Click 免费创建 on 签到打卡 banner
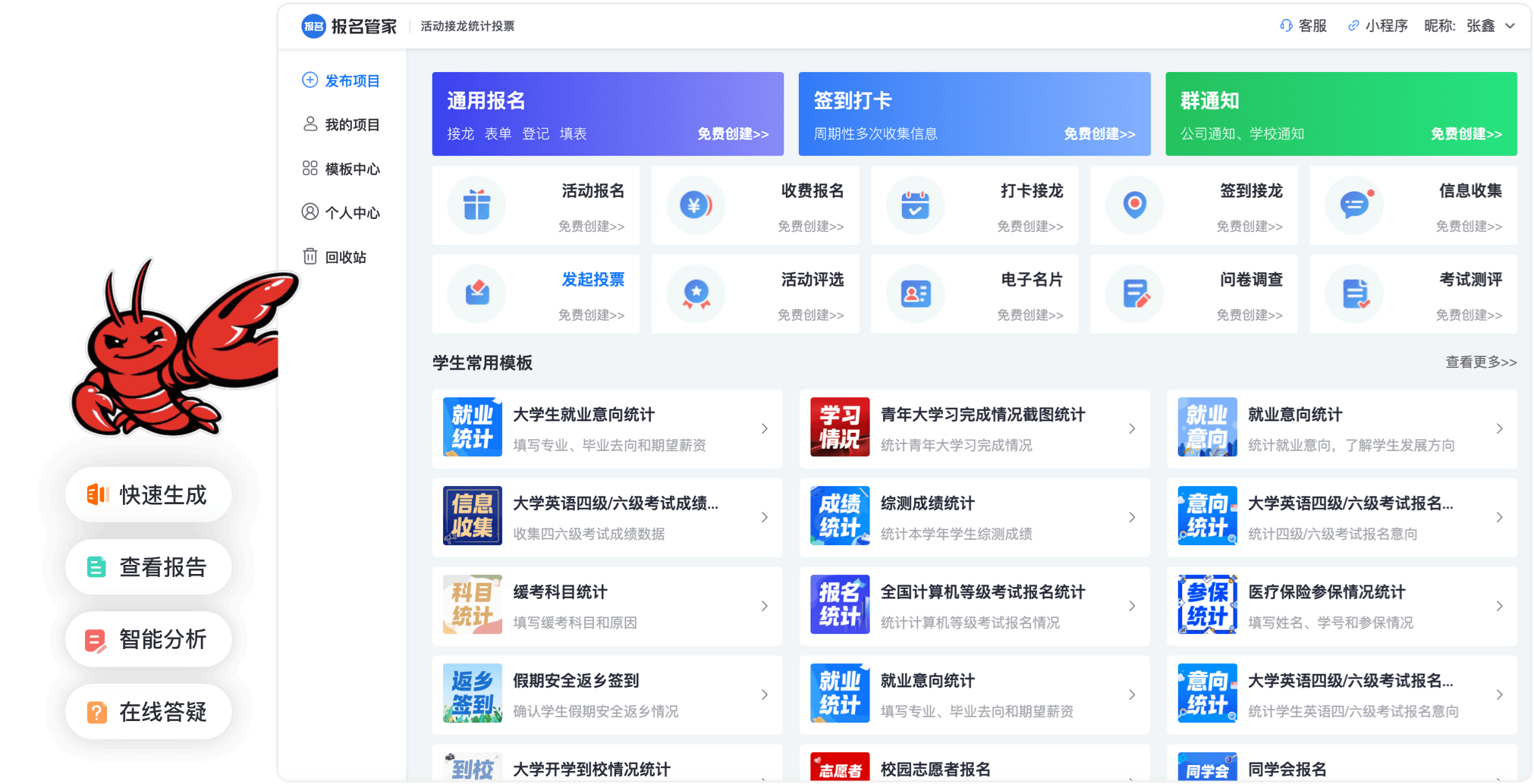 pyautogui.click(x=1099, y=134)
